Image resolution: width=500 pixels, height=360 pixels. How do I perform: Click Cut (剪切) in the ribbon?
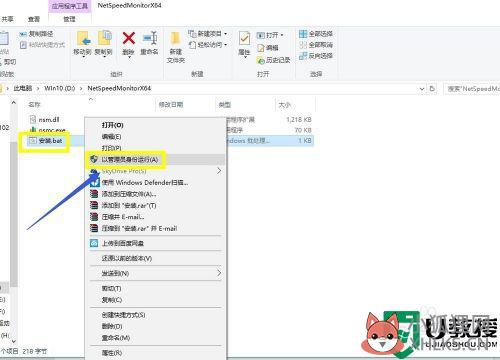point(8,62)
